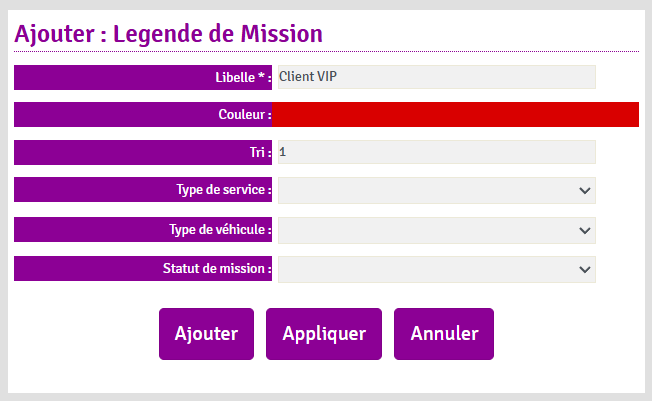Click the chevron arrow for Type de service
This screenshot has width=652, height=401.
[585, 190]
